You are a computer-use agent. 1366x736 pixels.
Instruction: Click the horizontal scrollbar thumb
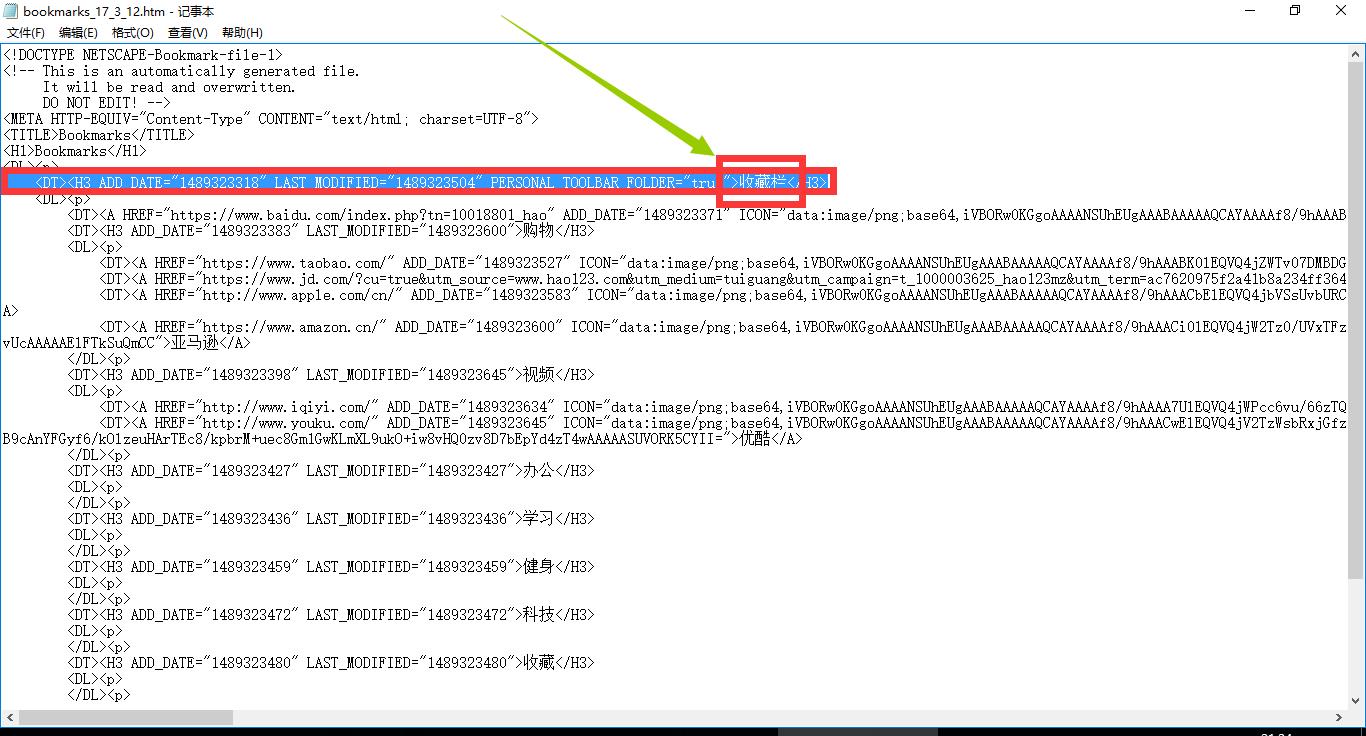click(x=126, y=717)
